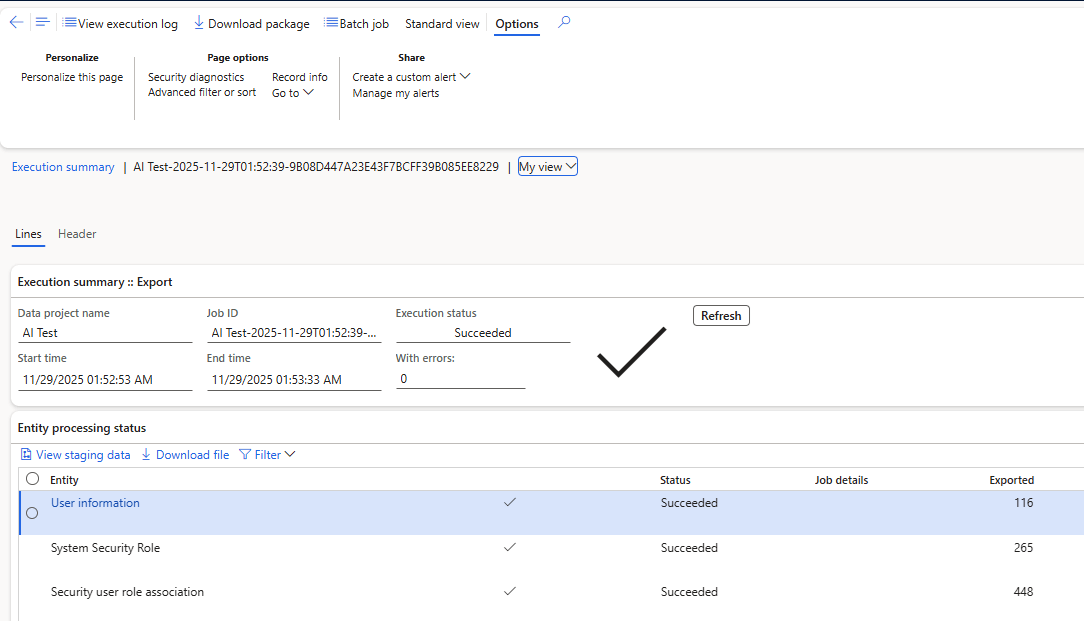Open the hamburger navigation menu icon
This screenshot has width=1084, height=621.
[42, 22]
